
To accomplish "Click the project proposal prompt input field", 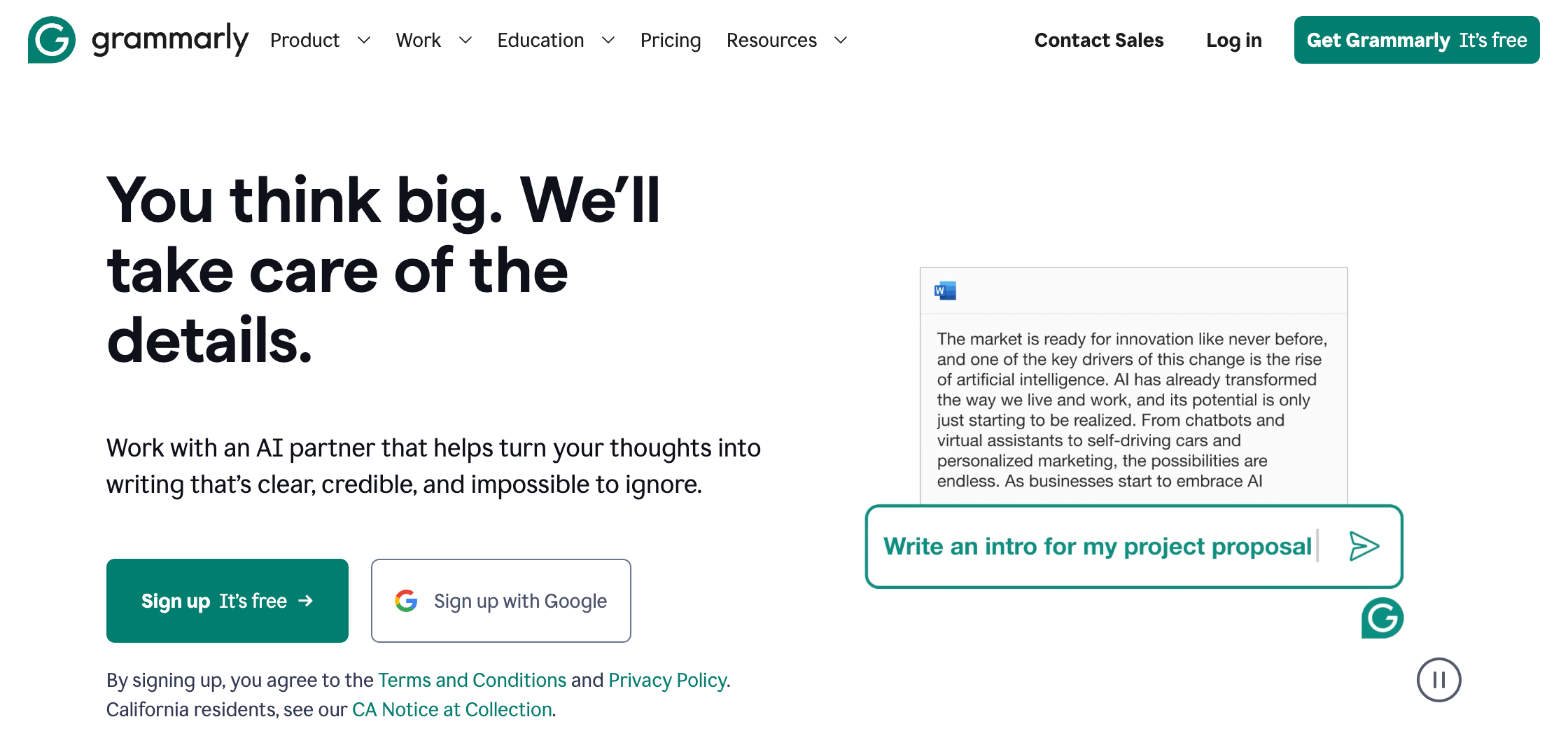I will click(x=1097, y=546).
